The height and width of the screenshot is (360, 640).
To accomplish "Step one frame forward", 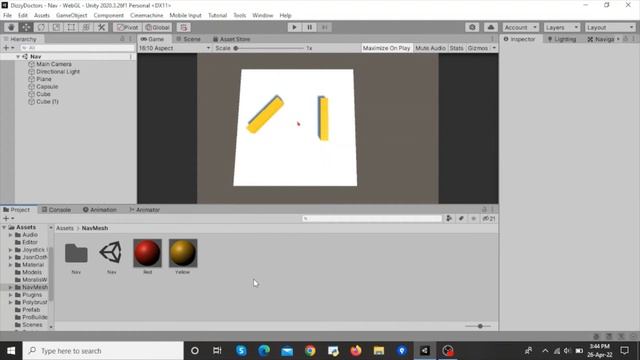I will 324,27.
